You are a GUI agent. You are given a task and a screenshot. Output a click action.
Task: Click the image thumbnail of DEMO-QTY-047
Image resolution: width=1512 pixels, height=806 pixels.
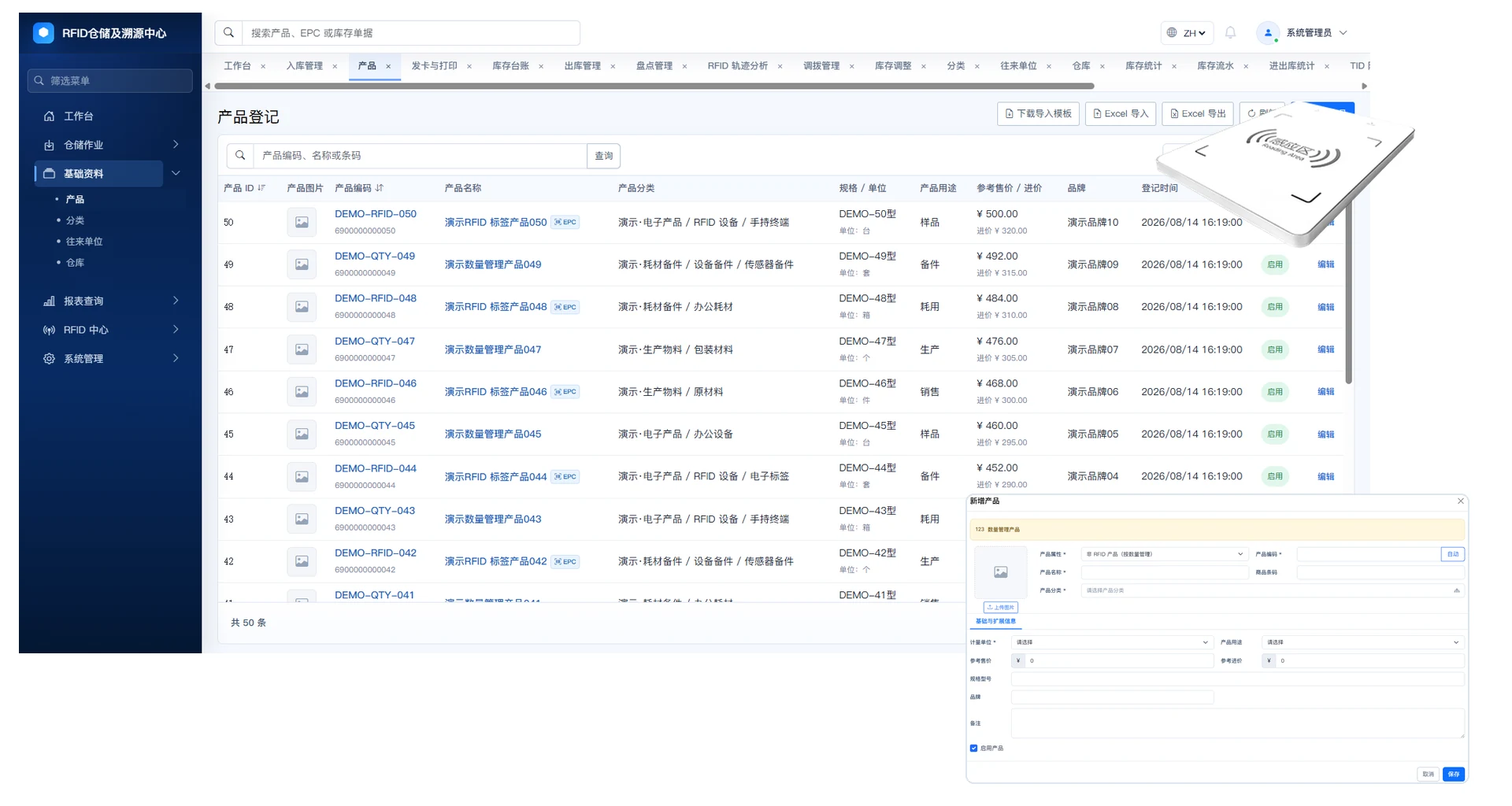coord(302,349)
